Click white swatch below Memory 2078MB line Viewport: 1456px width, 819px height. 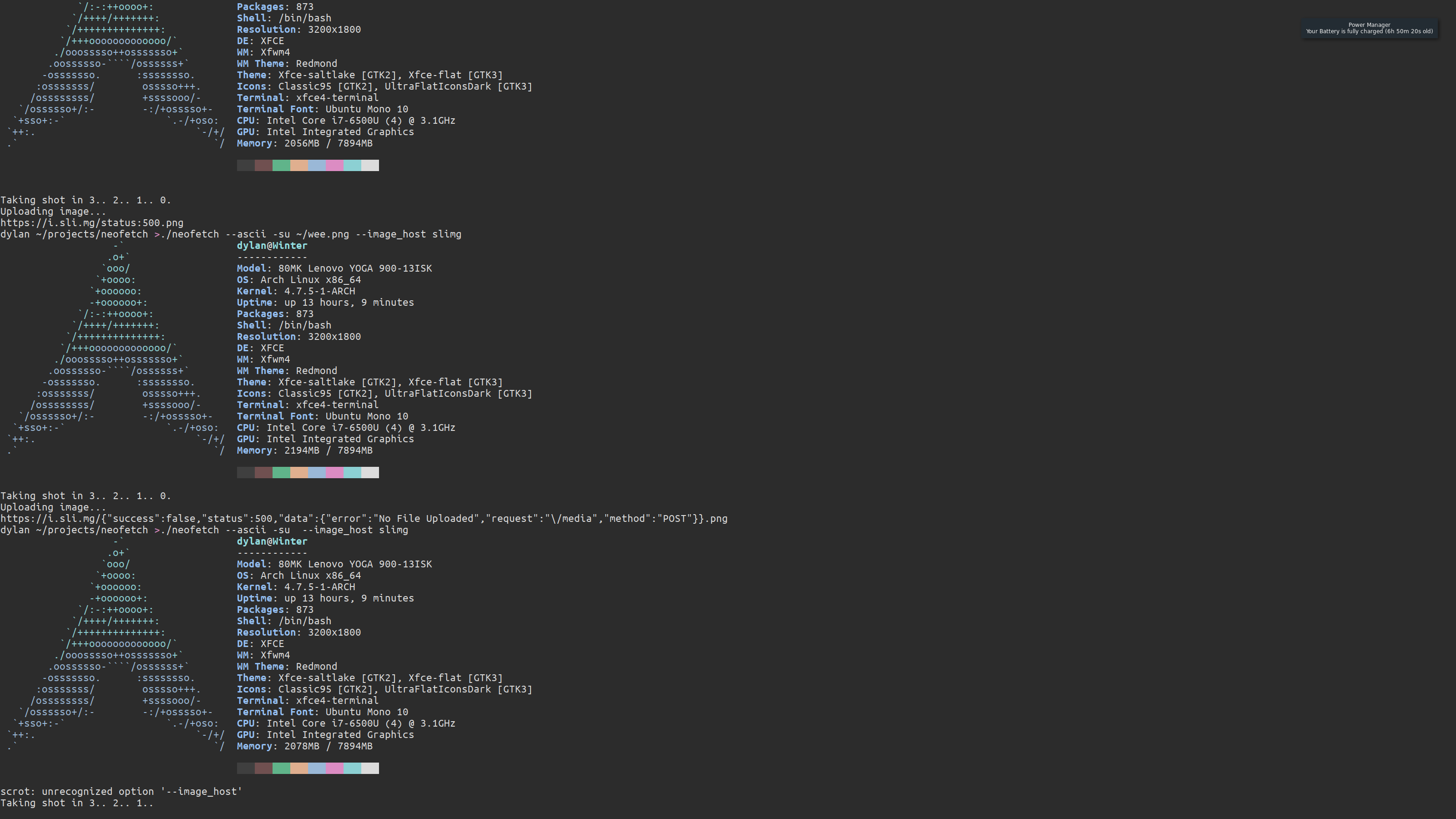(x=369, y=768)
